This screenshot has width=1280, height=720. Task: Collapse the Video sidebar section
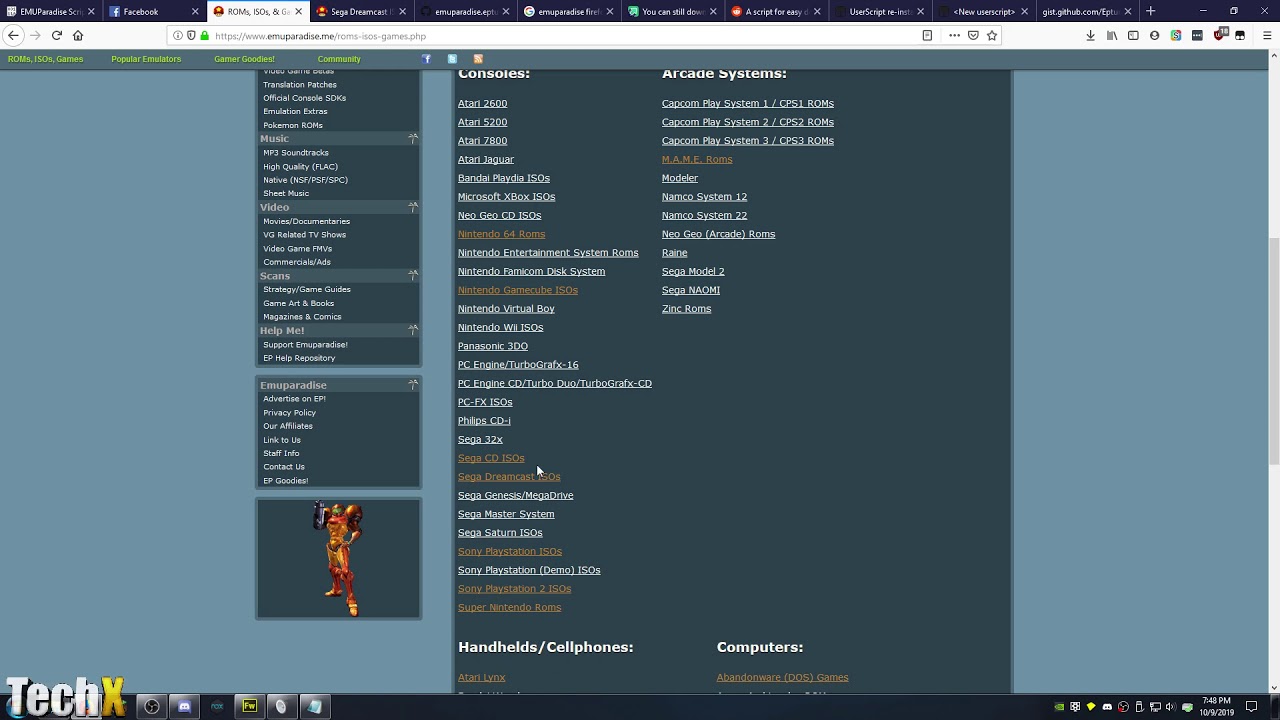coord(413,207)
